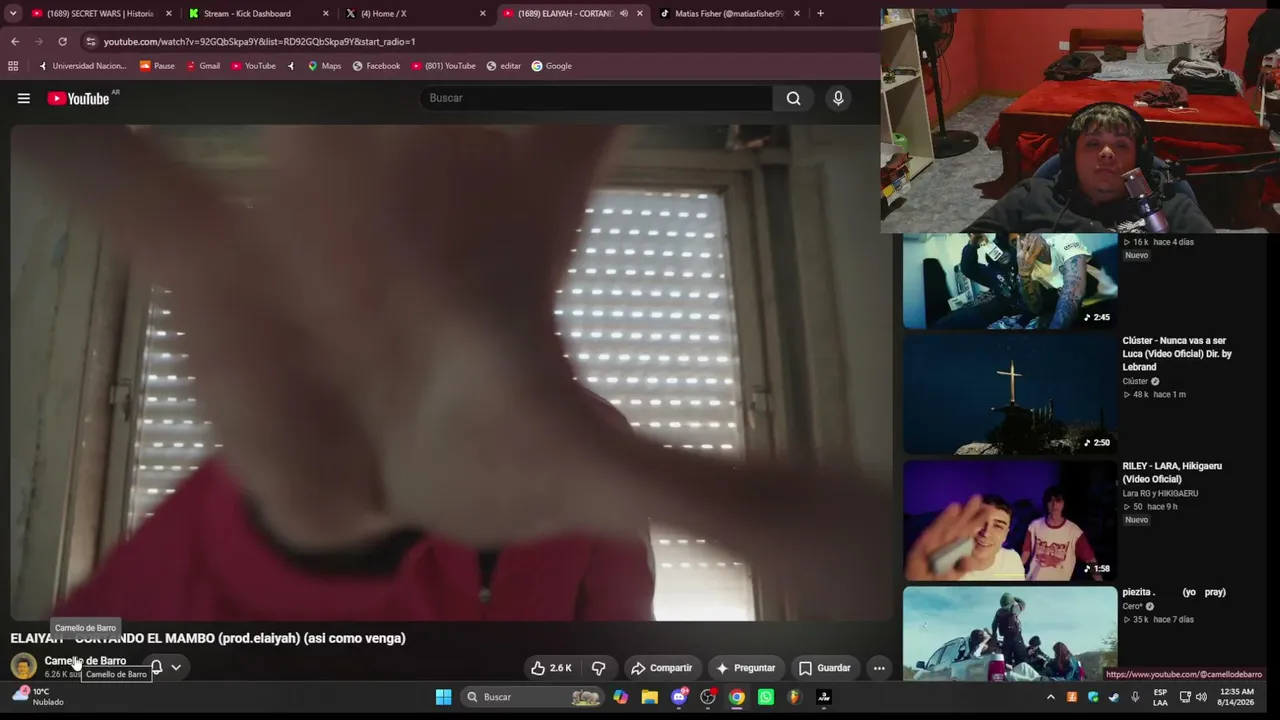Reload the current YouTube page
Viewport: 1280px width, 720px height.
pyautogui.click(x=62, y=42)
